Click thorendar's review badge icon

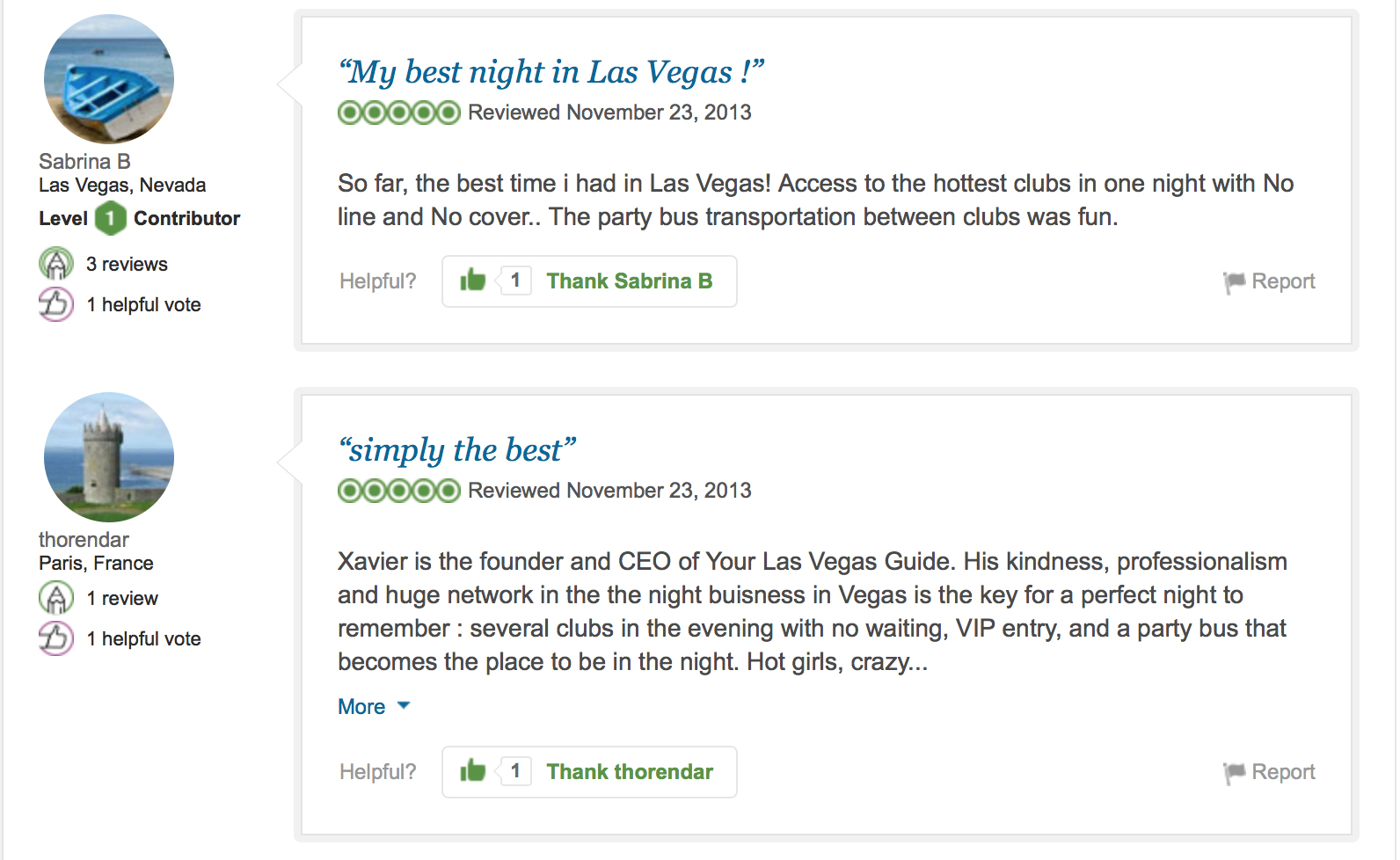coord(56,598)
